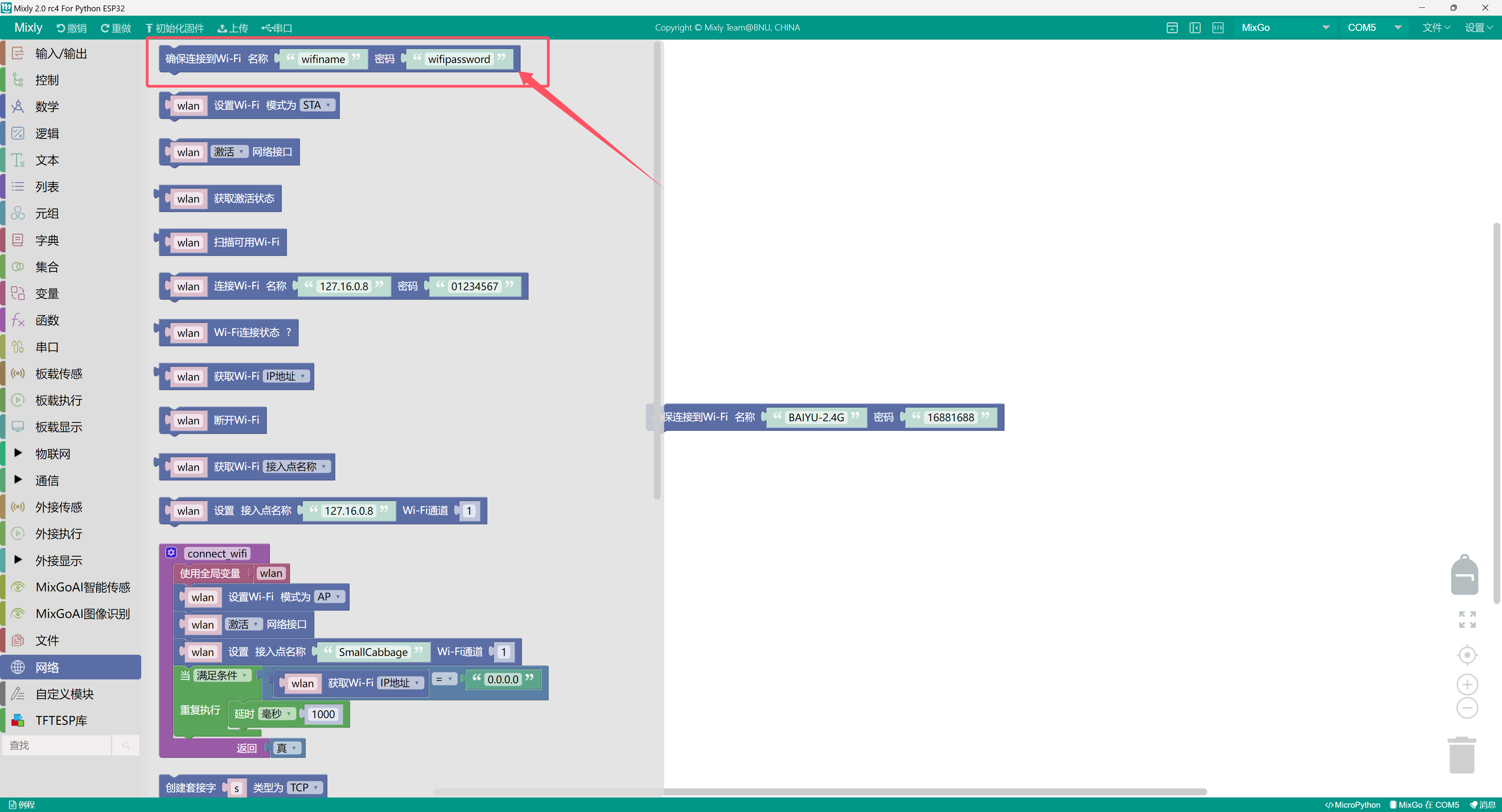This screenshot has width=1502, height=812.
Task: Open the 文件 menu
Action: pos(1436,27)
